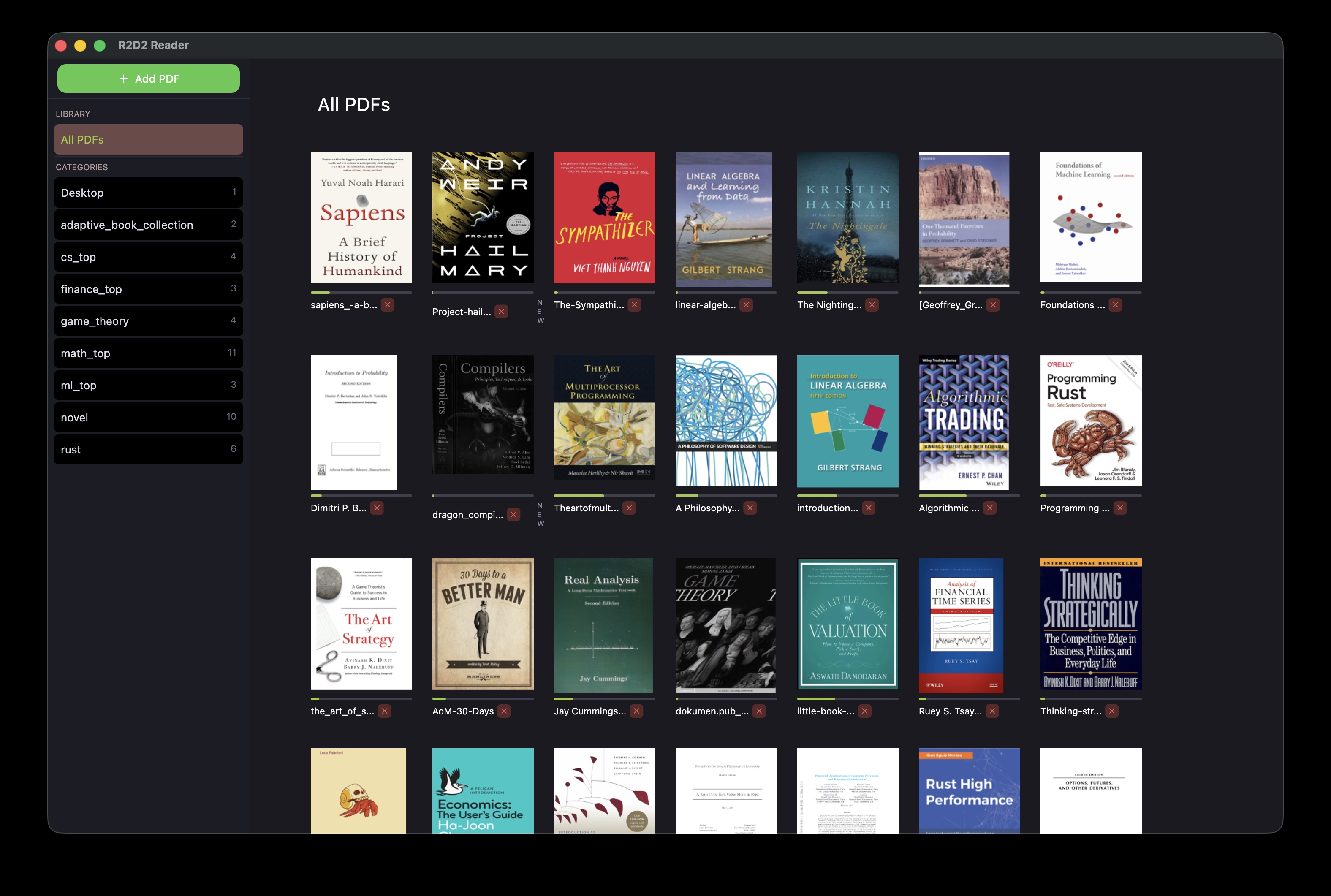Open the math_top category
1331x896 pixels.
pos(149,353)
